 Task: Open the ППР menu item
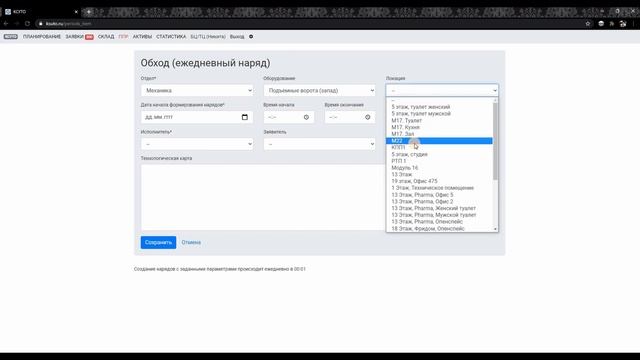tap(123, 37)
